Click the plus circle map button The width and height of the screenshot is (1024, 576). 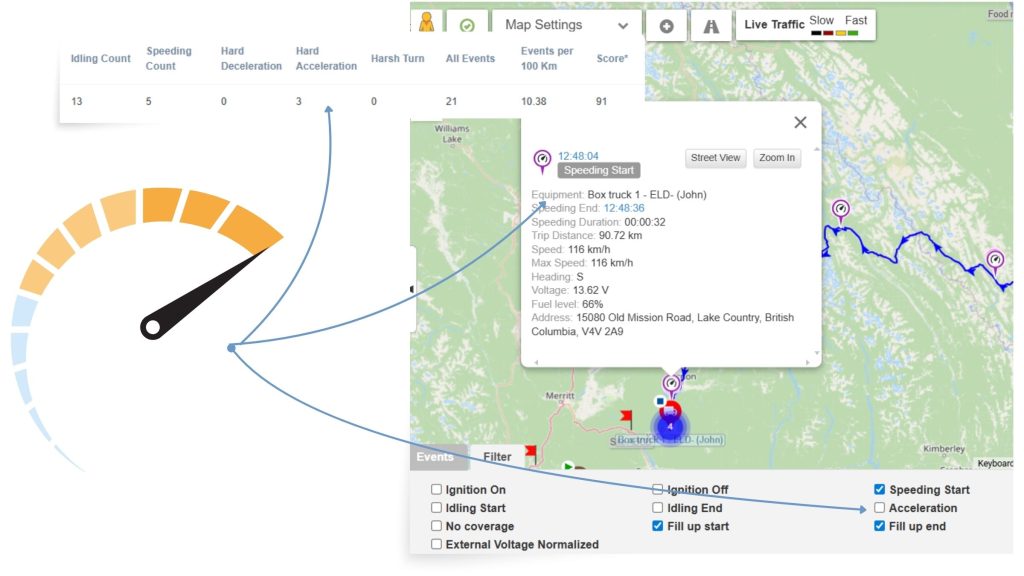[x=666, y=26]
